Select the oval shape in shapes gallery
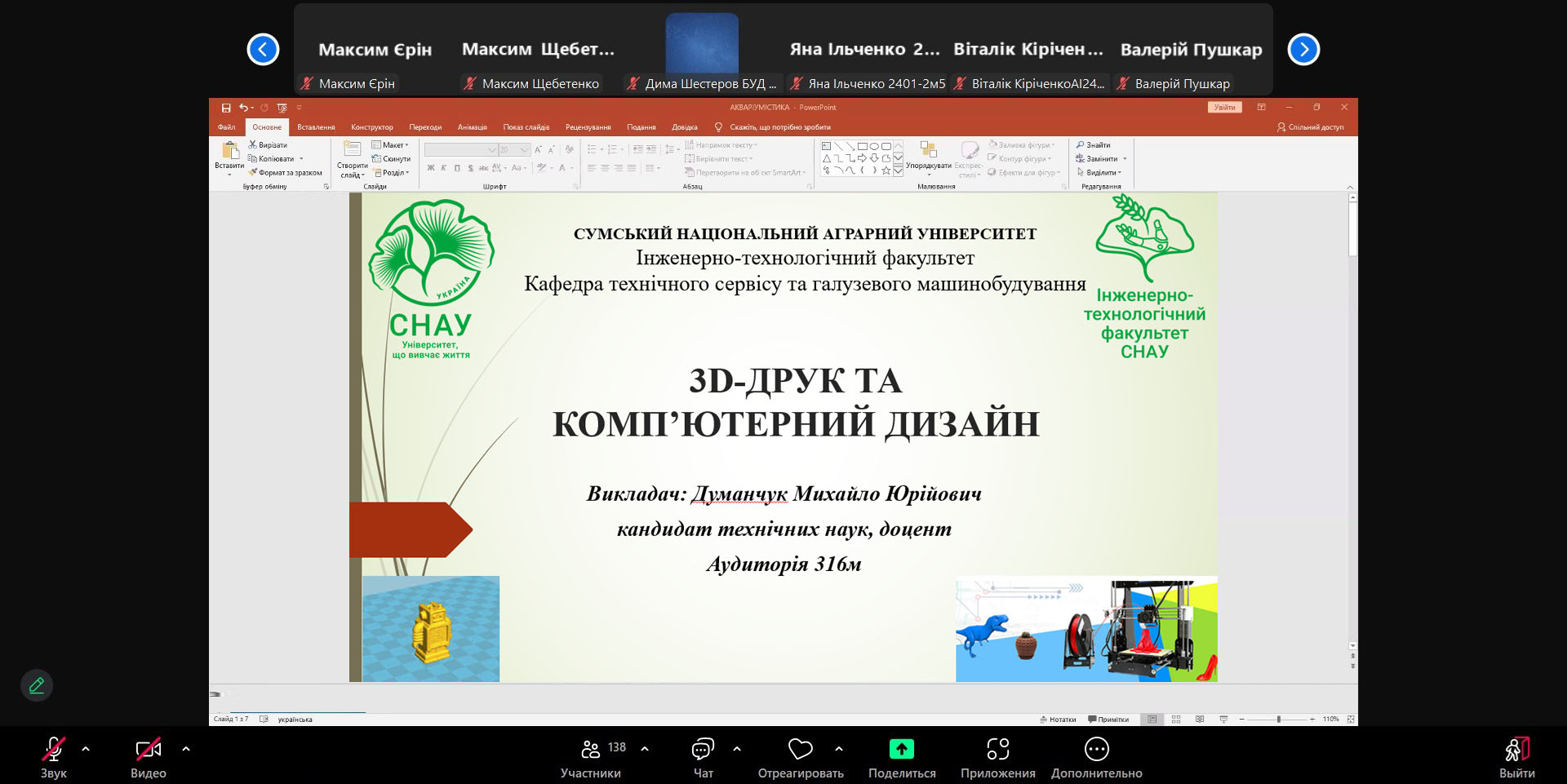 click(874, 146)
